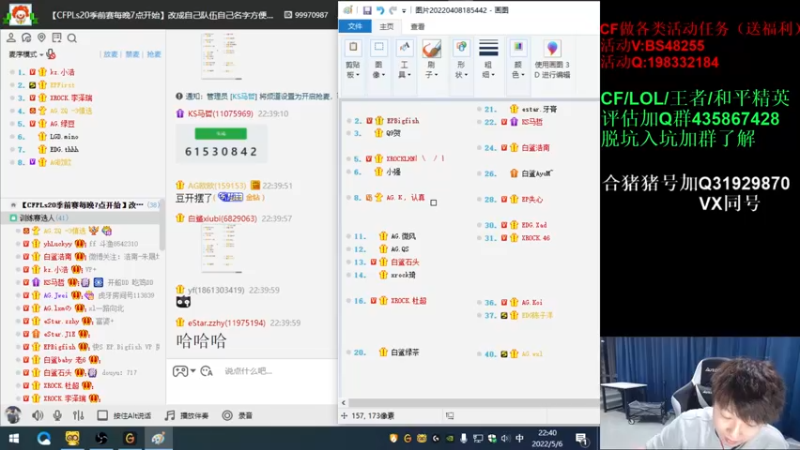Image resolution: width=800 pixels, height=450 pixels.
Task: Select mic queue user 'kz.小浩' at position 1
Action: 62,72
